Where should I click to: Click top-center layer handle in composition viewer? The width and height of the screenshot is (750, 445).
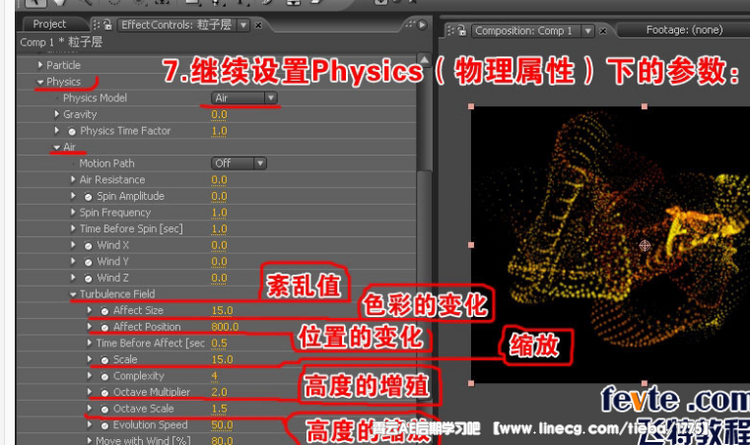(x=644, y=106)
